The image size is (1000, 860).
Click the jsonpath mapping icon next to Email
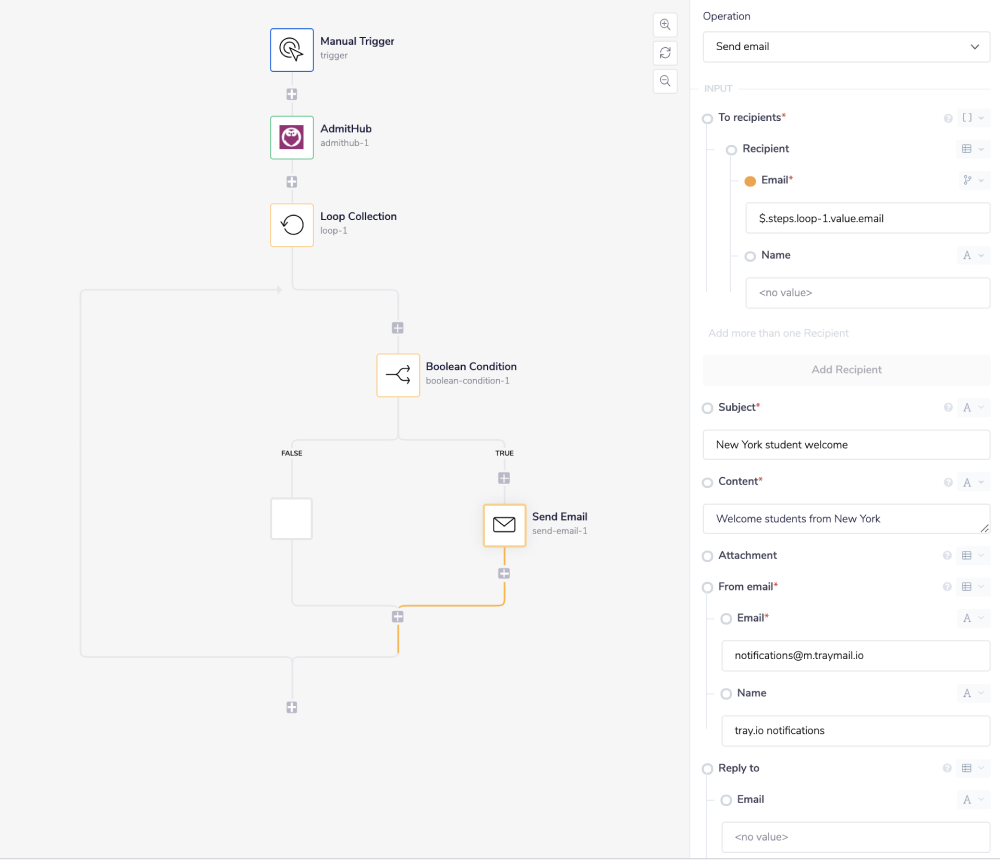(965, 180)
